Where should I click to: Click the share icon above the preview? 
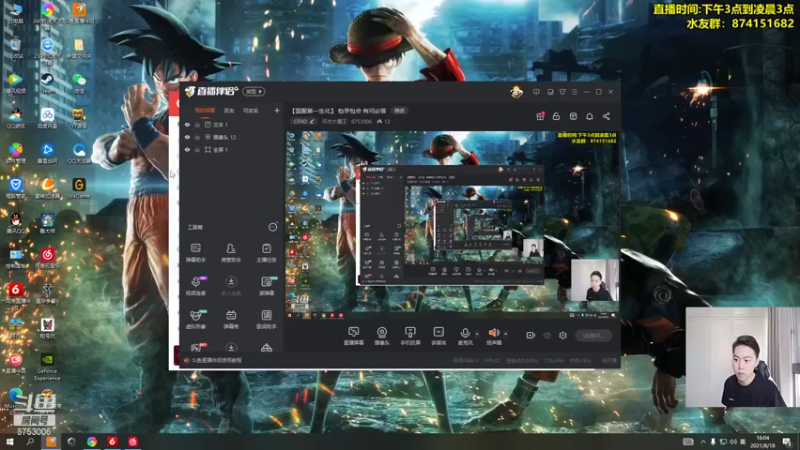click(x=606, y=116)
